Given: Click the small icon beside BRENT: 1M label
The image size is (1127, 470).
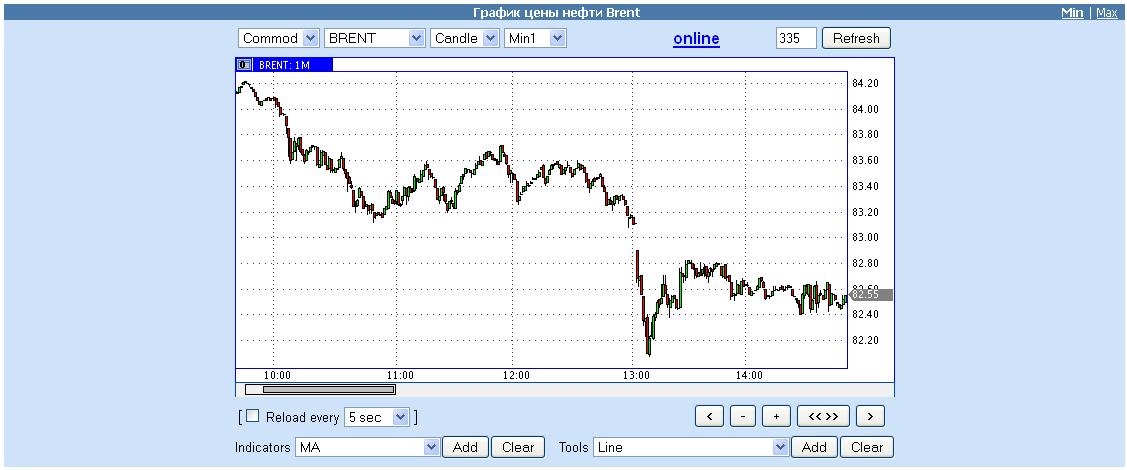Looking at the screenshot, I should tap(244, 65).
